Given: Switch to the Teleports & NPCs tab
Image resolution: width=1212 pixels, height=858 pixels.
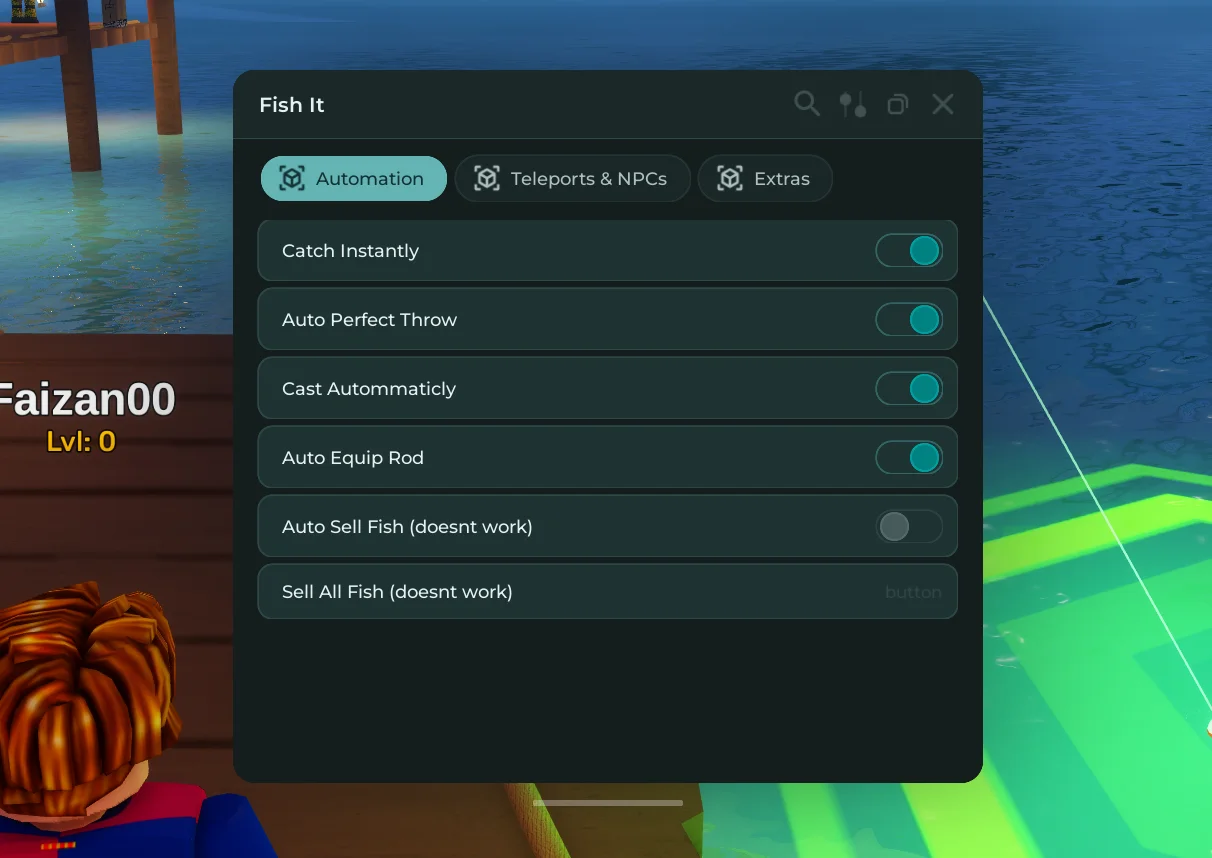Looking at the screenshot, I should (x=573, y=179).
